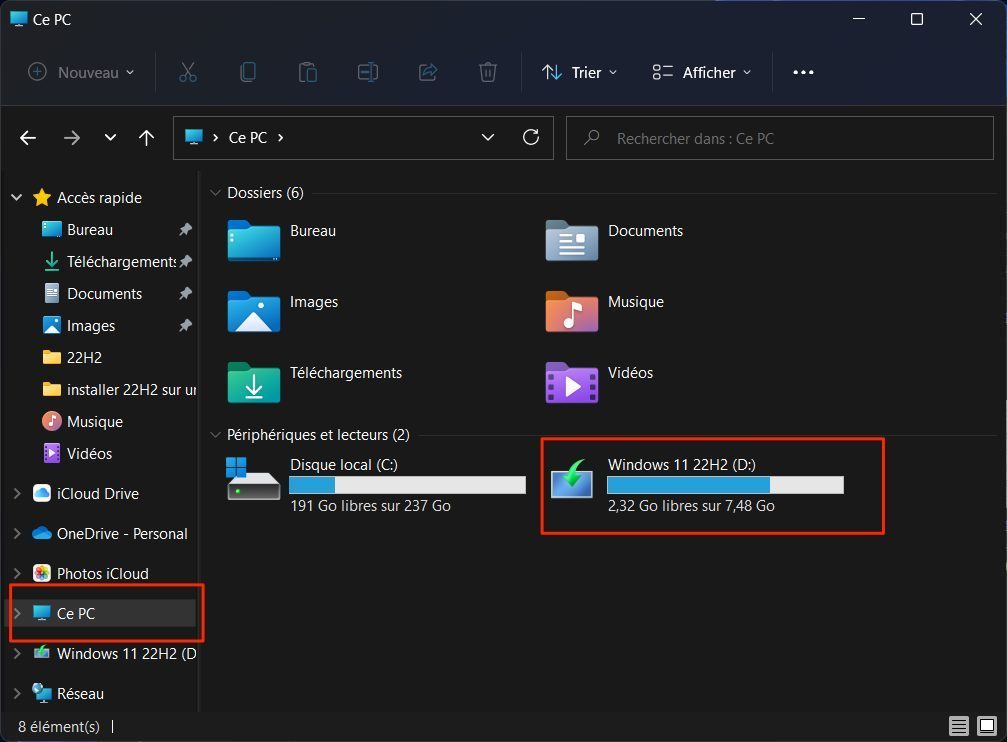This screenshot has height=742, width=1007.
Task: Open the Téléchargements folder in Dossiers
Action: coord(254,382)
